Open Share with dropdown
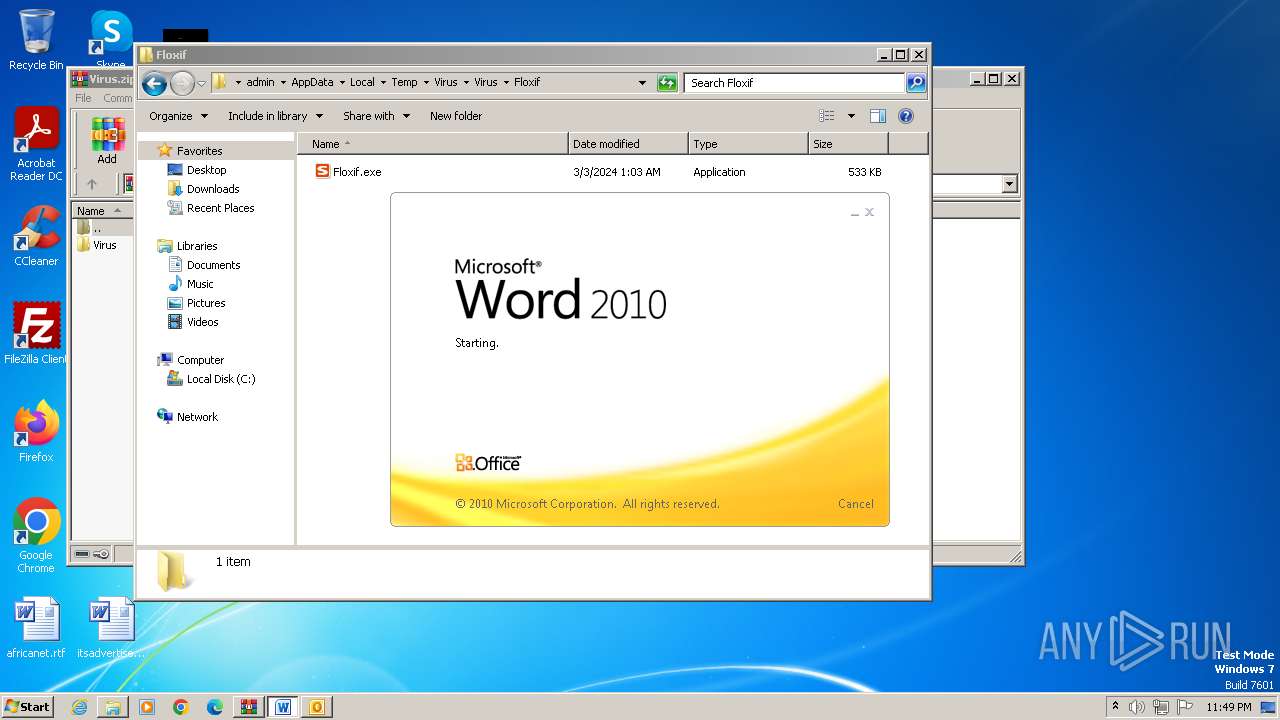The image size is (1280, 720). coord(376,116)
